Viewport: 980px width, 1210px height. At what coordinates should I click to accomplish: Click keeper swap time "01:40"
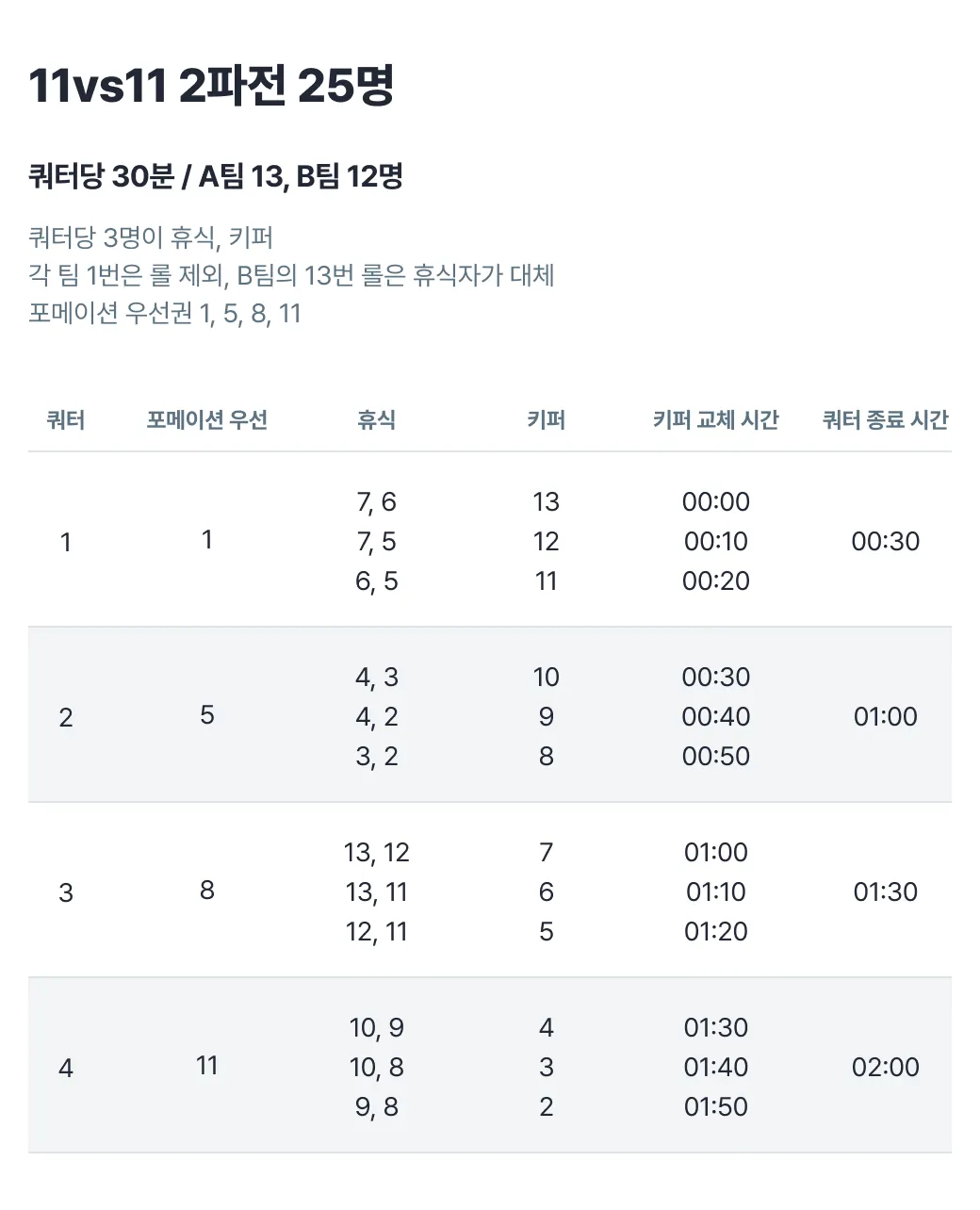pyautogui.click(x=715, y=1068)
